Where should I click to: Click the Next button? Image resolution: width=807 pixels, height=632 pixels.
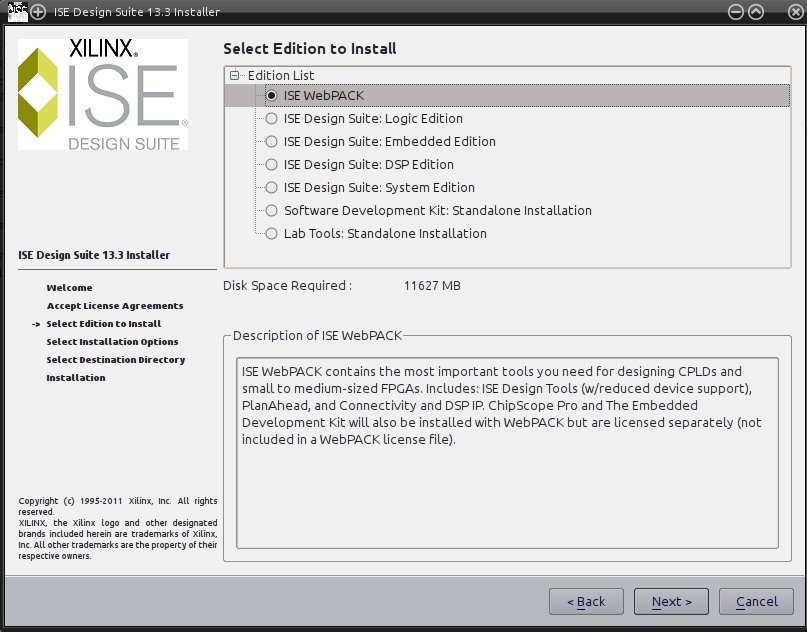click(x=671, y=601)
